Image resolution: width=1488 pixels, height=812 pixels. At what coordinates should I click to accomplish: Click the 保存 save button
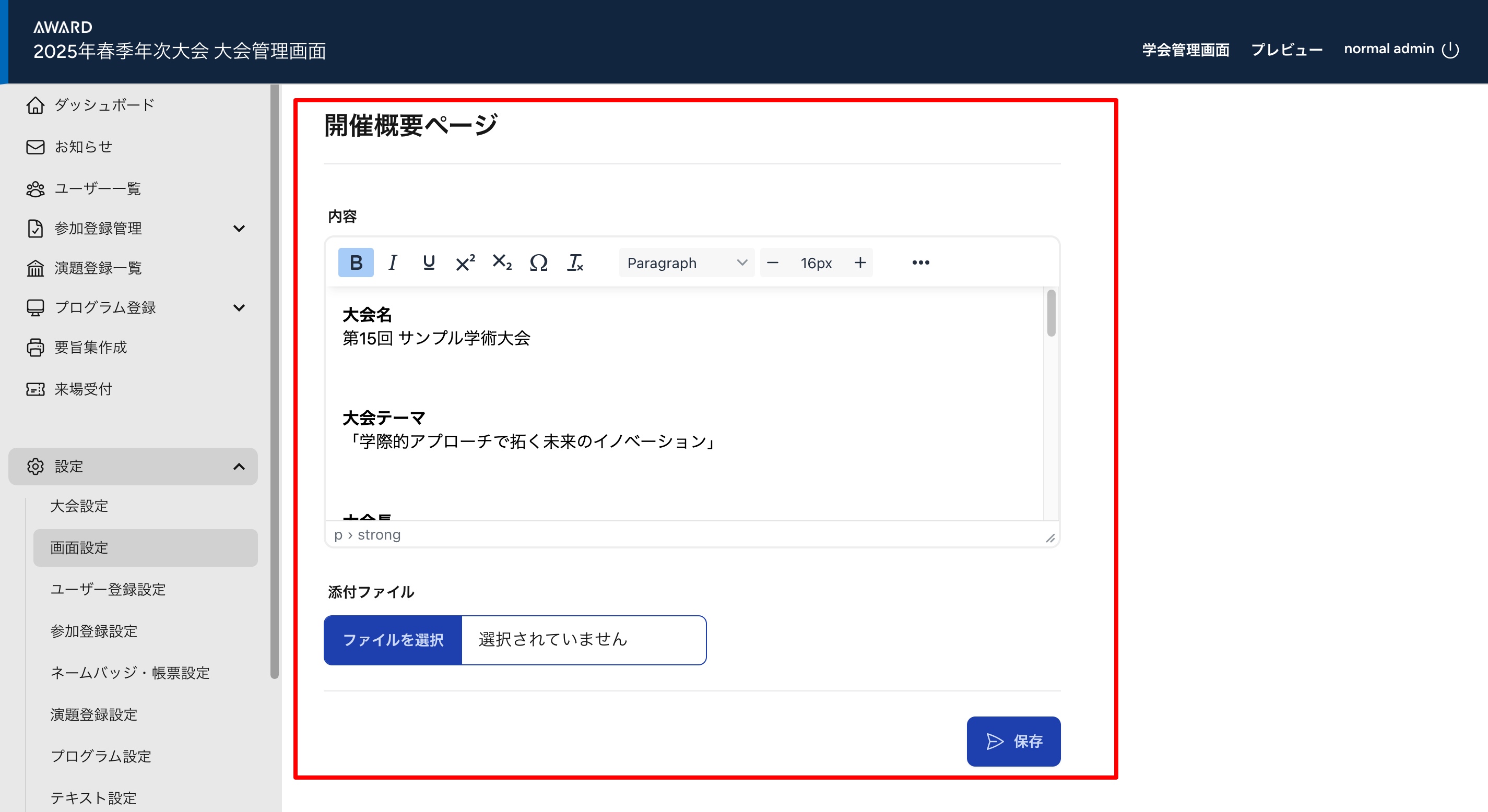click(1013, 741)
